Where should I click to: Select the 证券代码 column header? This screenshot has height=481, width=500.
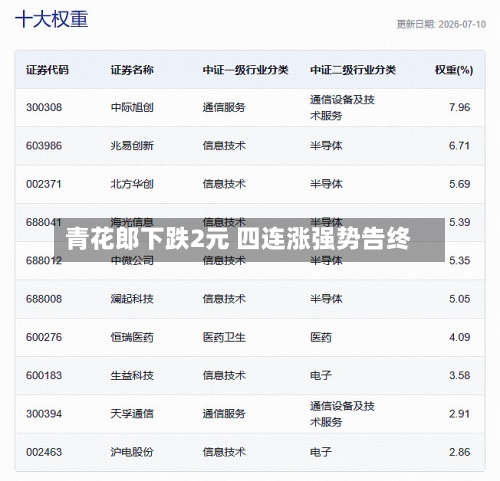[47, 70]
